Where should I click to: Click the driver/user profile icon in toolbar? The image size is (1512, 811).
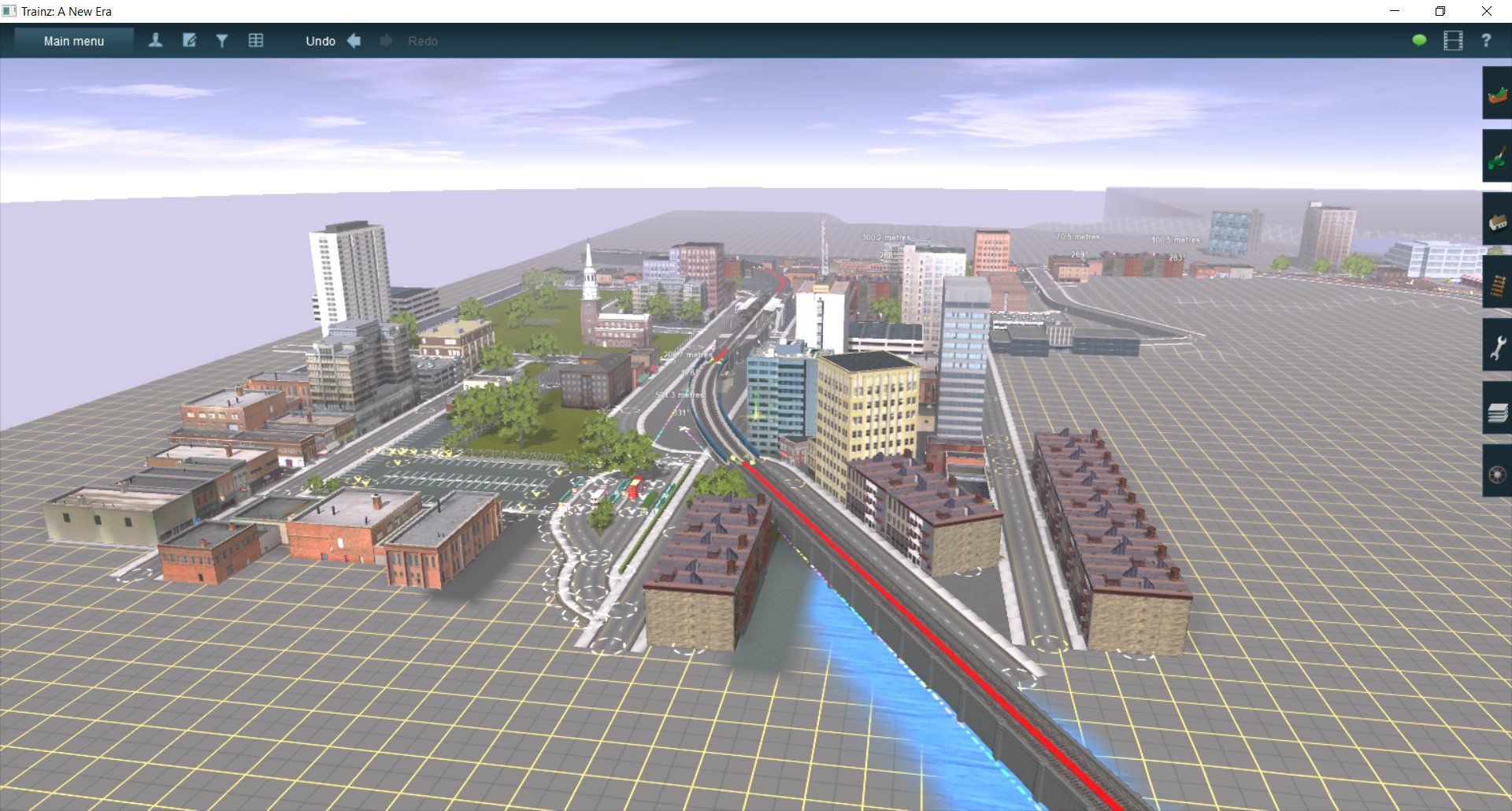(155, 40)
